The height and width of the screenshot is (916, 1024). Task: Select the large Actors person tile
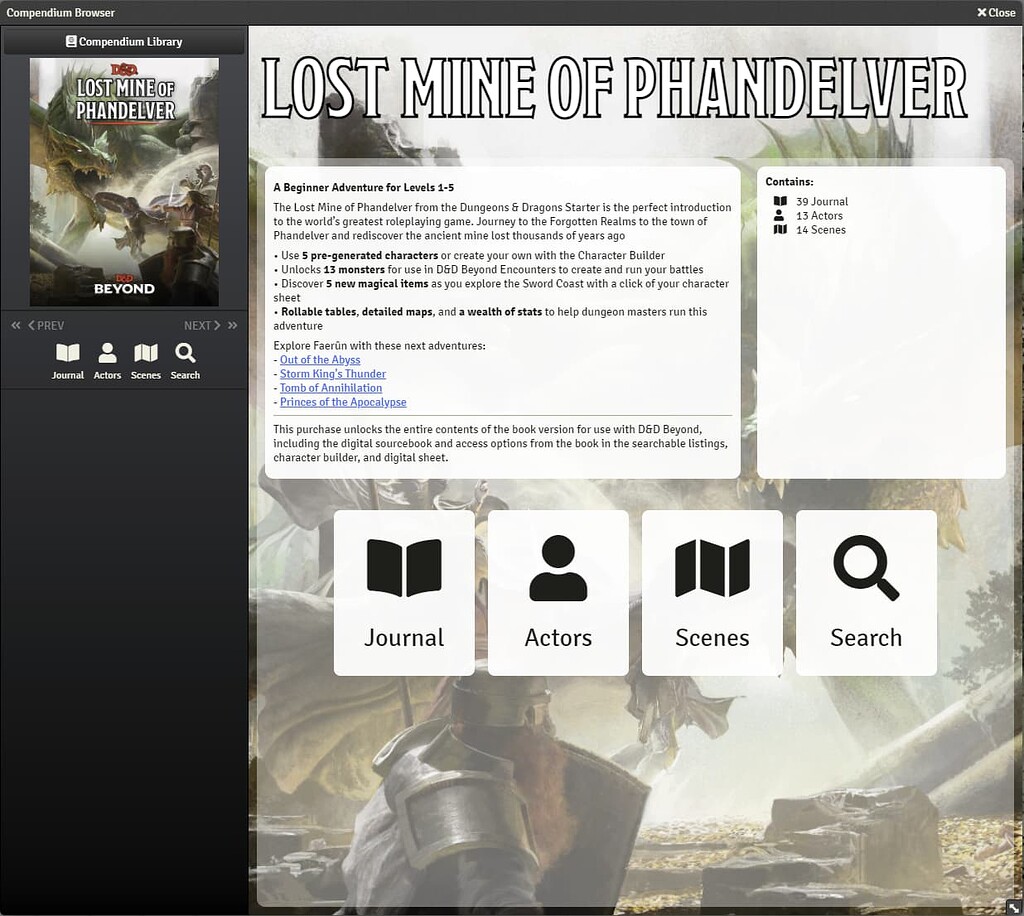click(558, 590)
